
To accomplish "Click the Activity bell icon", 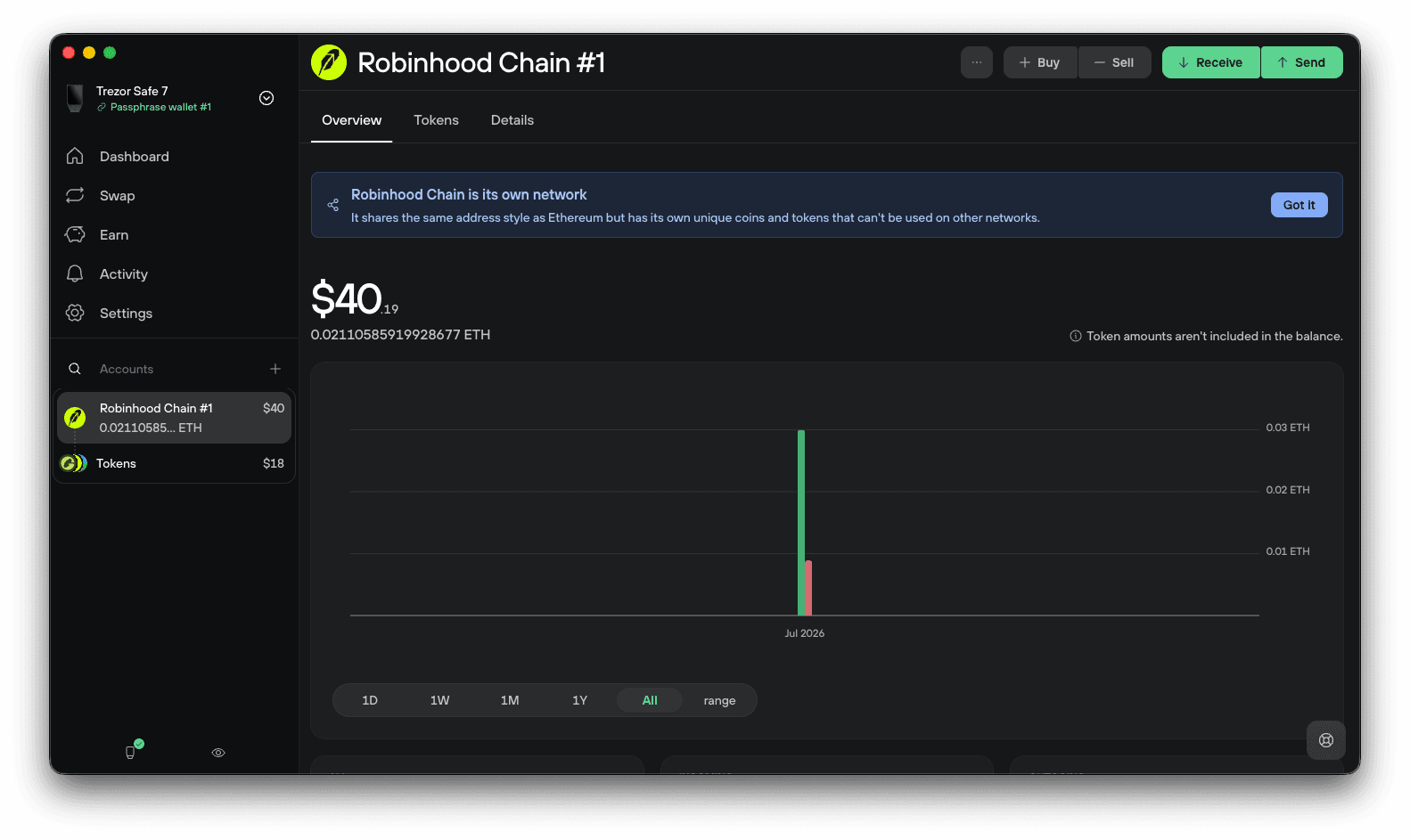I will coord(75,273).
